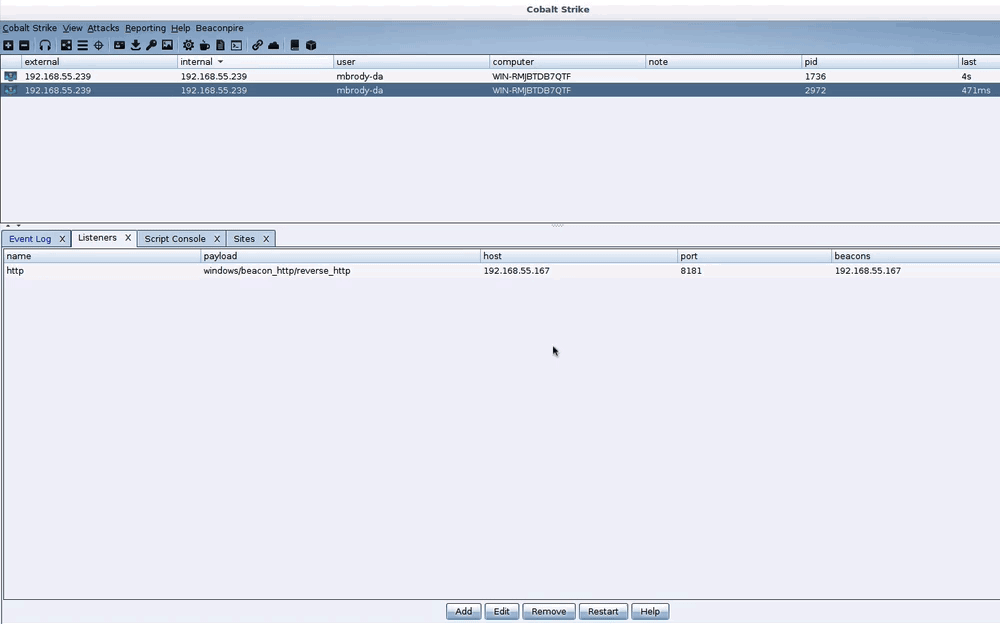Sort sessions by the user column header
Viewport: 1000px width, 624px height.
(411, 62)
